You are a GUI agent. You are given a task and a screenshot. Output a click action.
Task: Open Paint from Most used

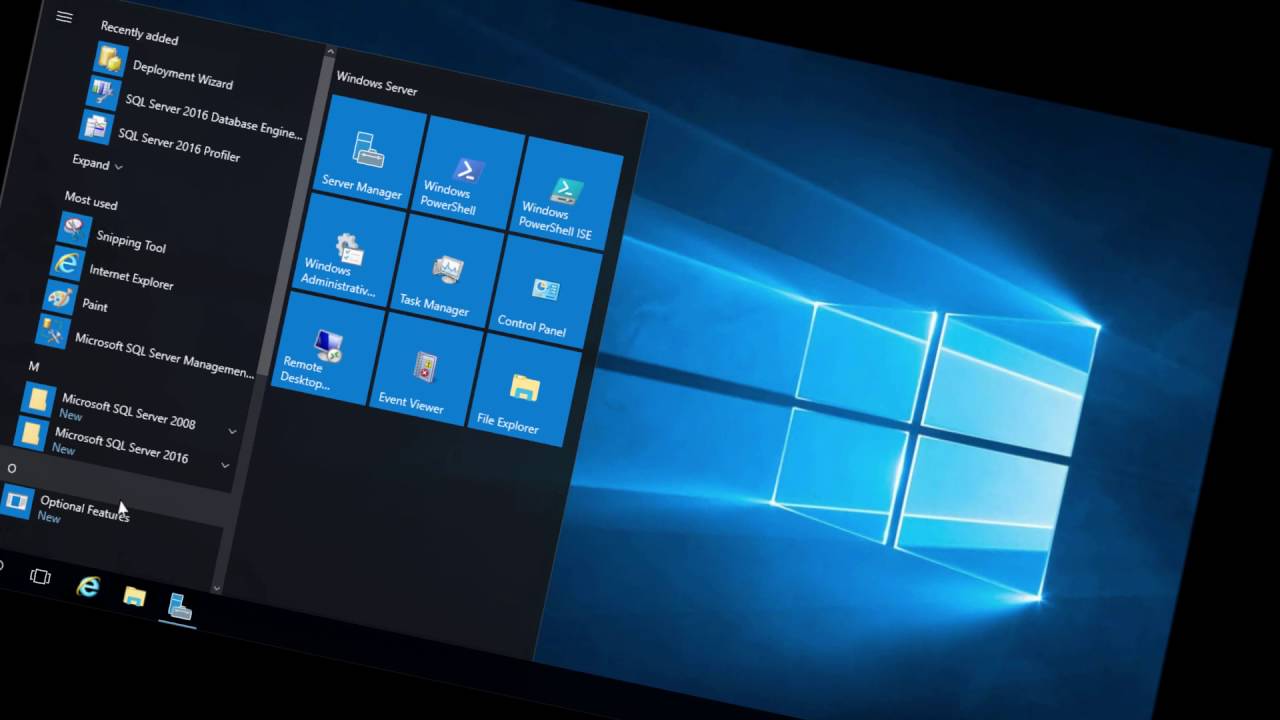76,300
